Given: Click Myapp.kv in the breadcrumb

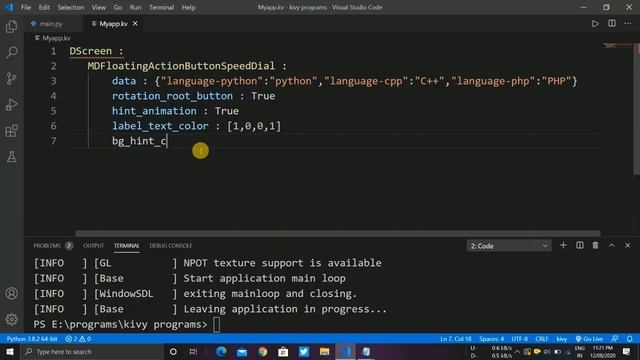Looking at the screenshot, I should pyautogui.click(x=56, y=38).
